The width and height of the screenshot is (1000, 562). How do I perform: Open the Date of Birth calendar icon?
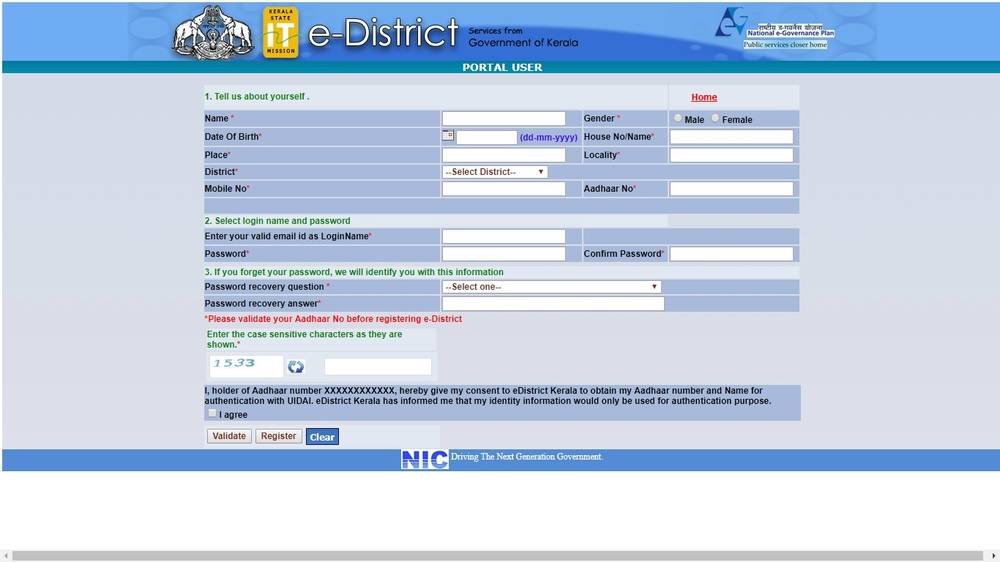(x=448, y=135)
